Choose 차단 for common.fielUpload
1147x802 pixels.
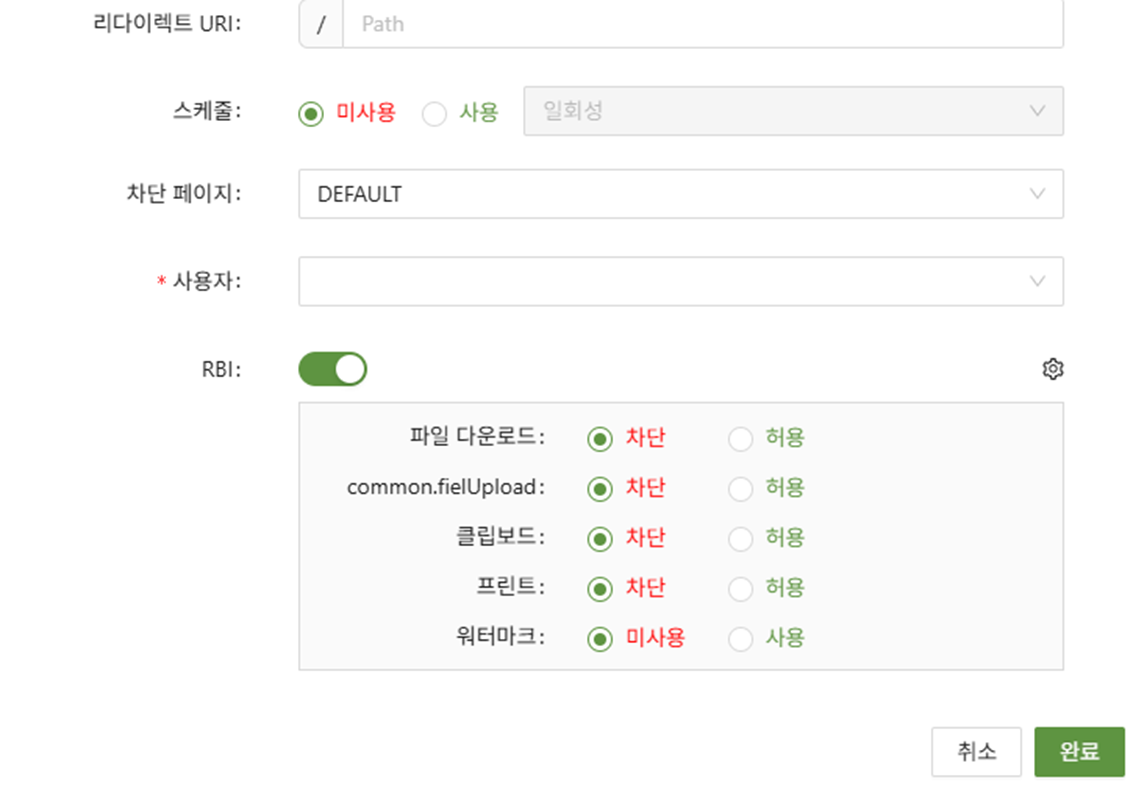600,488
